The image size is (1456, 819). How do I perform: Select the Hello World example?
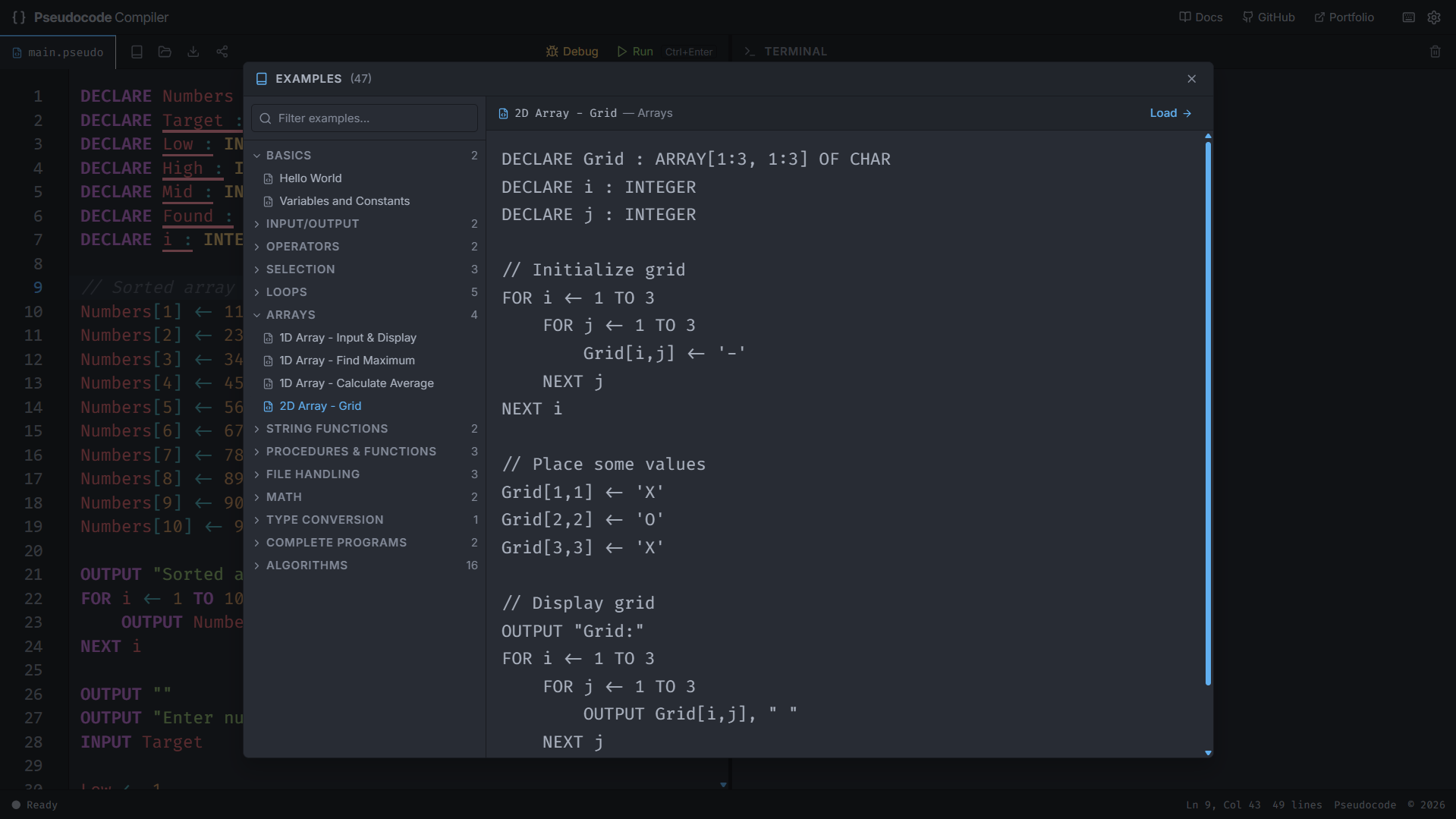click(310, 178)
